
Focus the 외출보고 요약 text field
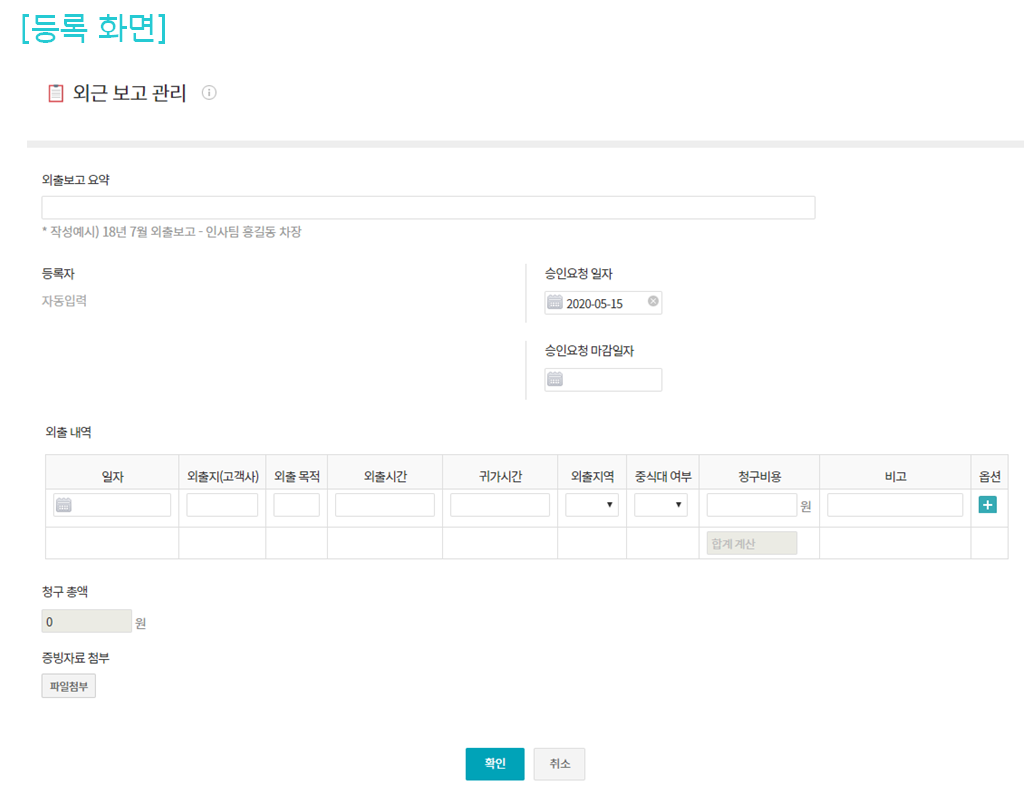pyautogui.click(x=428, y=208)
